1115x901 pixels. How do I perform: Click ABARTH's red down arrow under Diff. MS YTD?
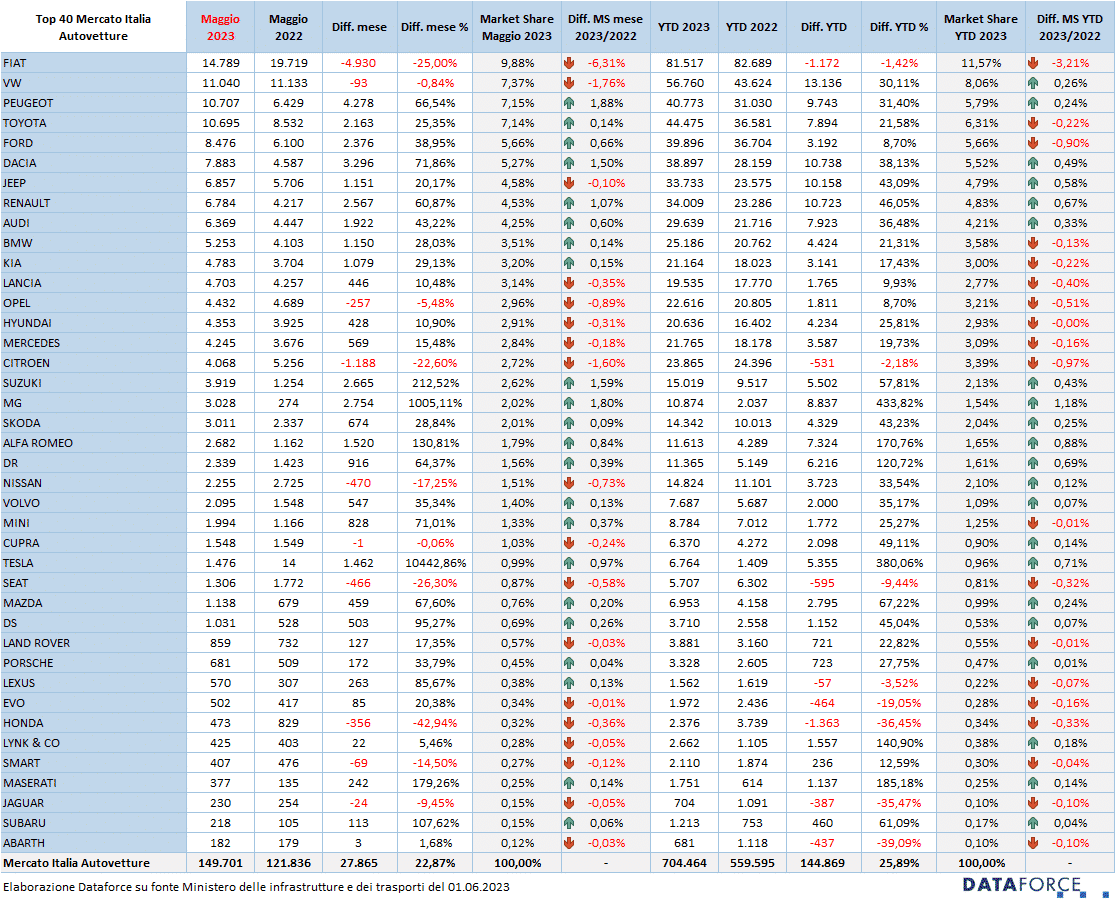click(x=1033, y=843)
